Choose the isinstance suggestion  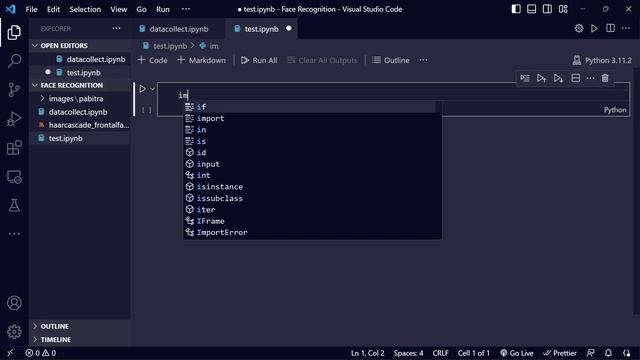click(312, 187)
